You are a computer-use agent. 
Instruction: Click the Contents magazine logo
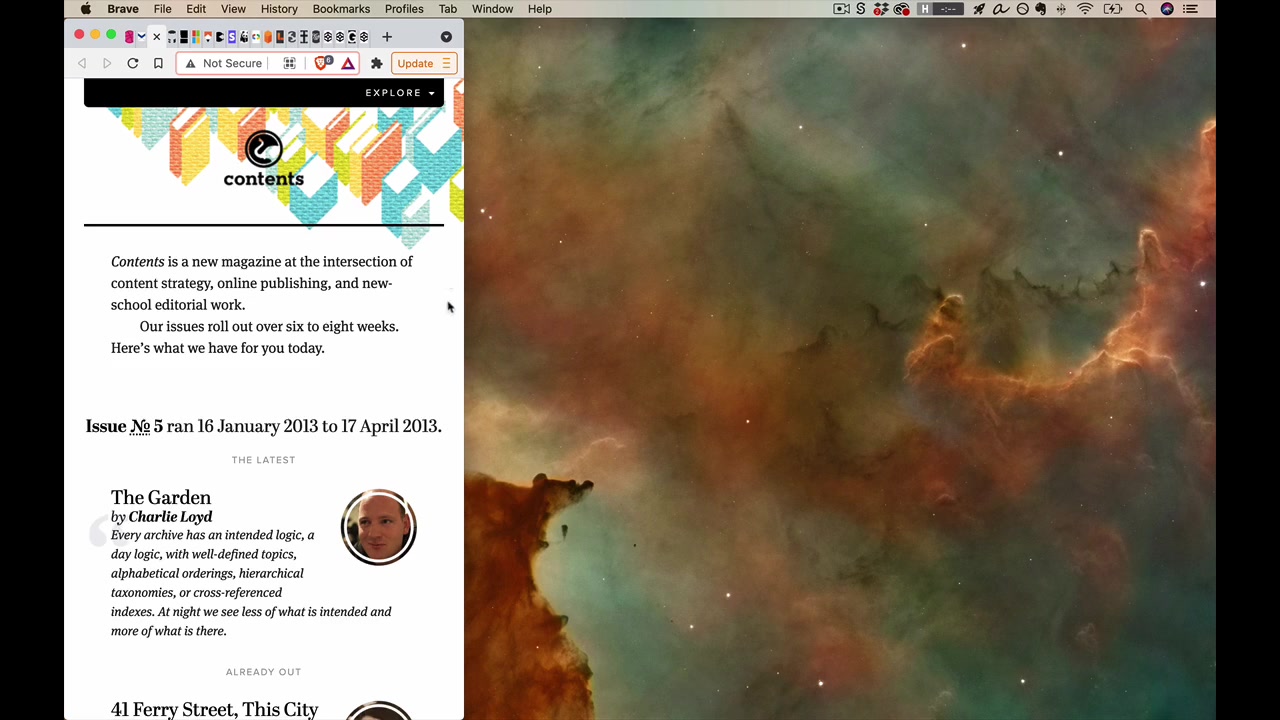pos(263,160)
